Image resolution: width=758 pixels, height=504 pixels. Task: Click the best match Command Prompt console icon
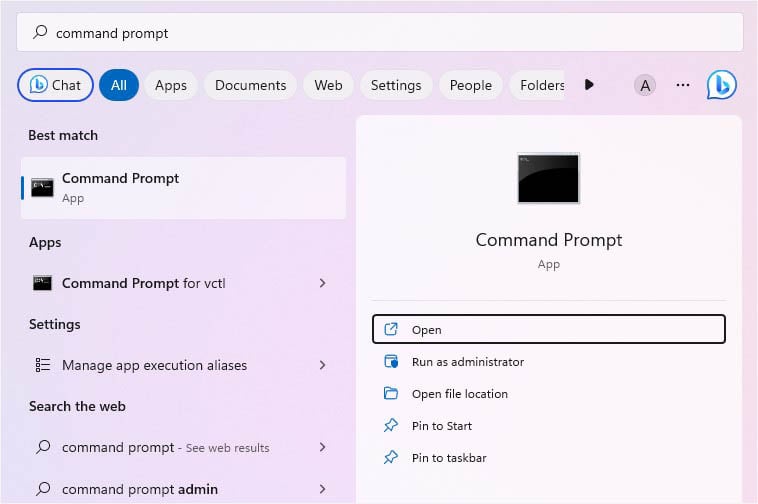[42, 188]
